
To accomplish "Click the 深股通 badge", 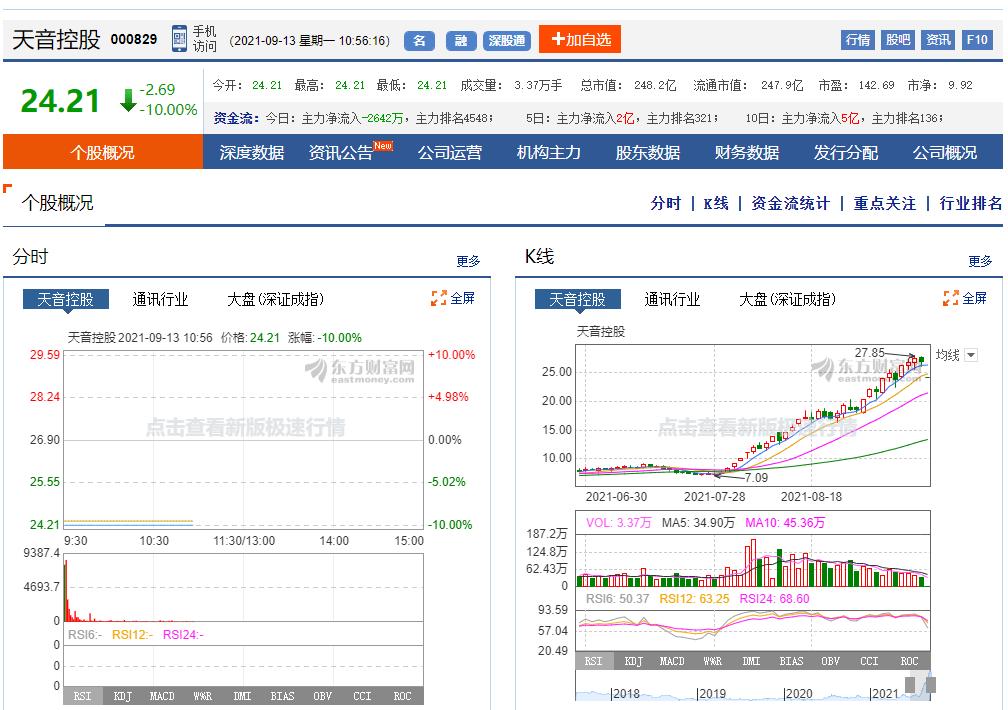I will (507, 41).
